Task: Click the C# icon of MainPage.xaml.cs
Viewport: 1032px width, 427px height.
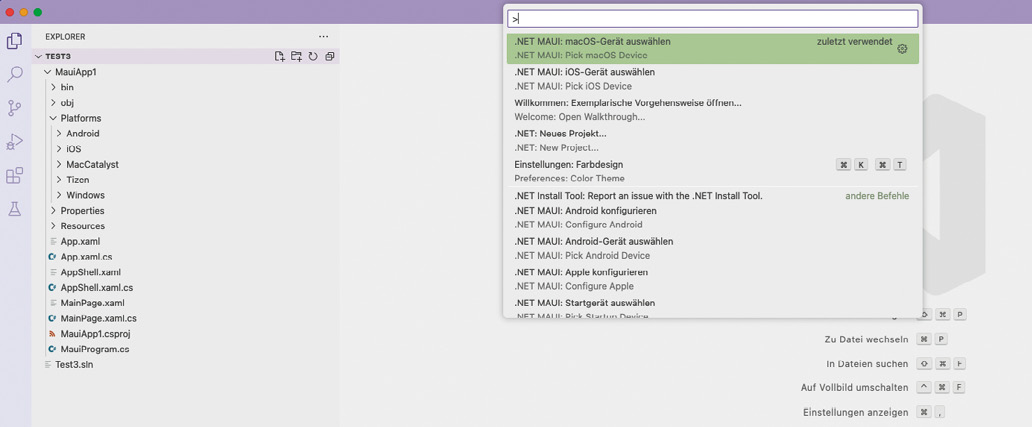Action: click(x=52, y=318)
